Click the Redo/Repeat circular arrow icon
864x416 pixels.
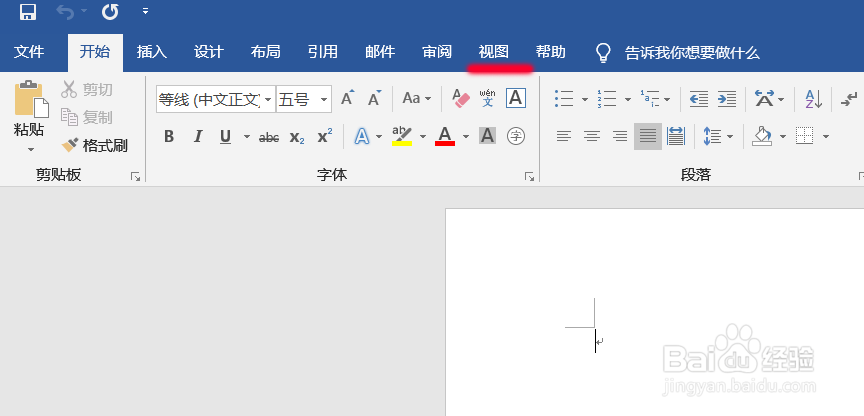point(110,11)
